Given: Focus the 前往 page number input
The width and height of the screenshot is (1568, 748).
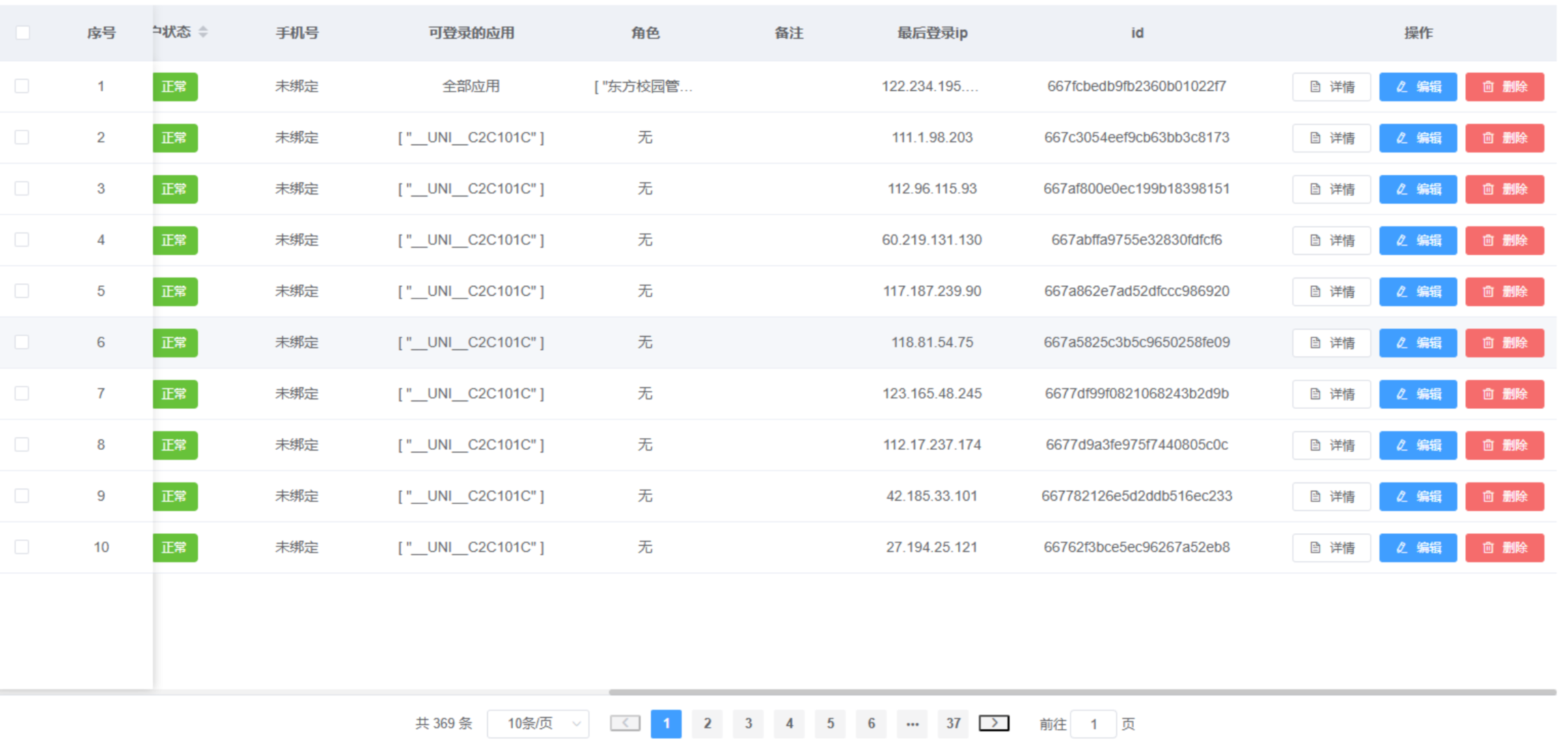Looking at the screenshot, I should [1093, 723].
